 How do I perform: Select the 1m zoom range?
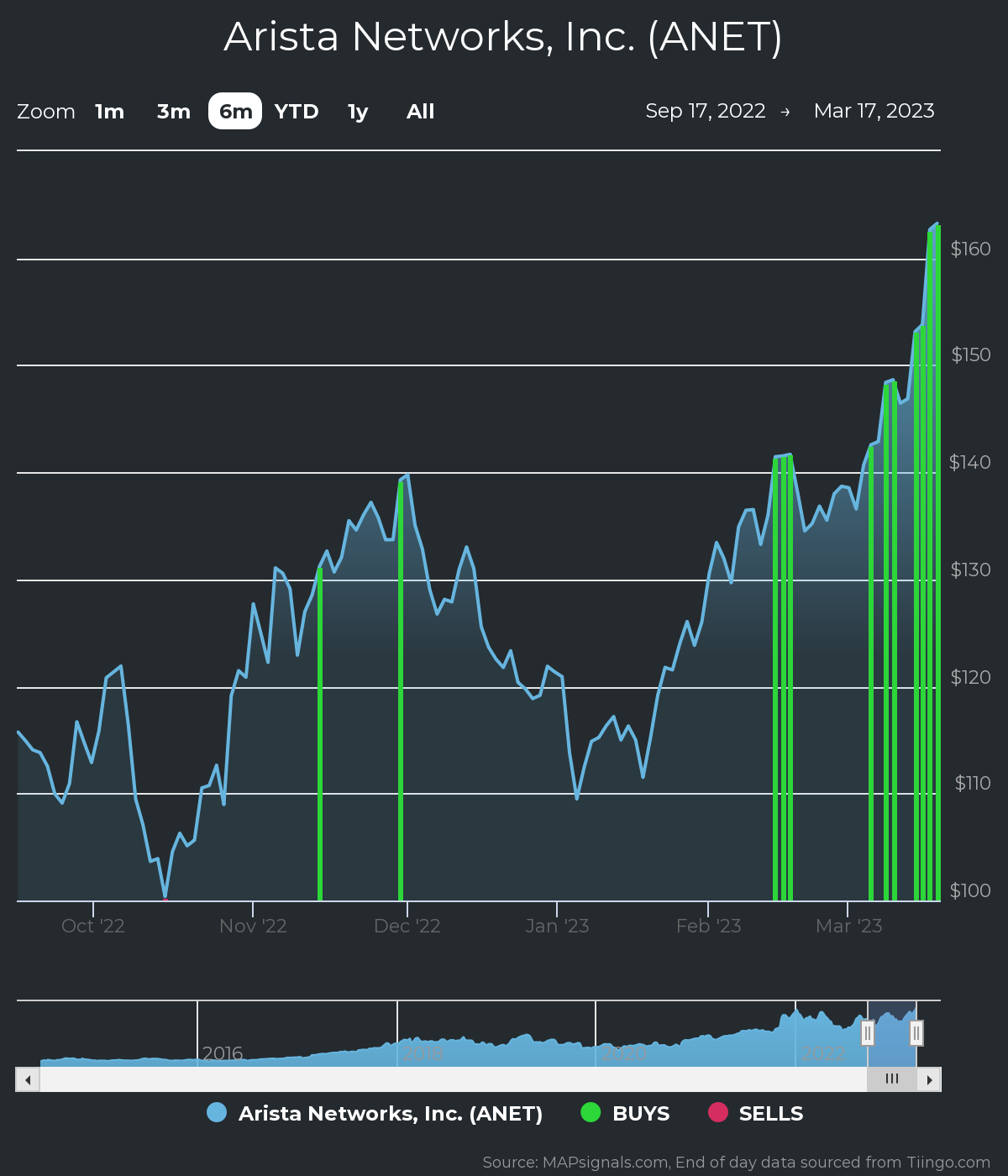[x=109, y=112]
